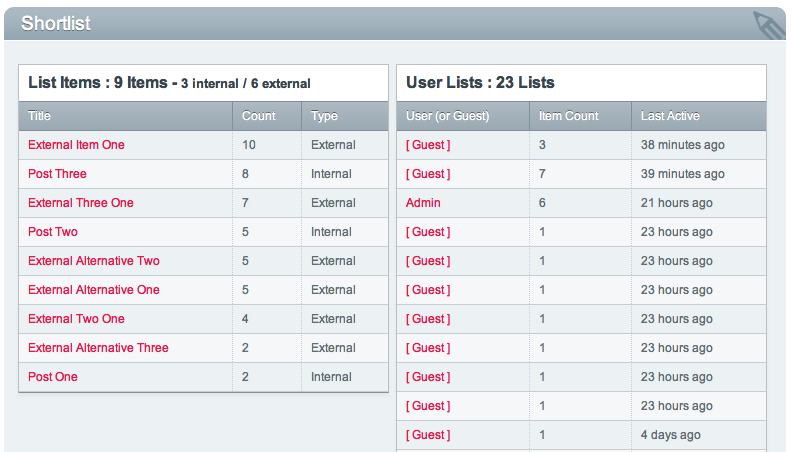Click the Type column header
Screen dimensions: 792x452
pos(324,116)
